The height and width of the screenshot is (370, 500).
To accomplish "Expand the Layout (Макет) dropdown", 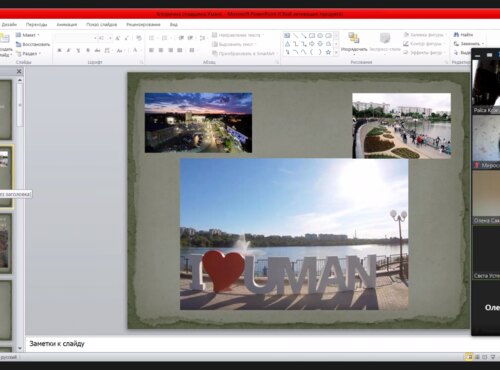I will [28, 35].
